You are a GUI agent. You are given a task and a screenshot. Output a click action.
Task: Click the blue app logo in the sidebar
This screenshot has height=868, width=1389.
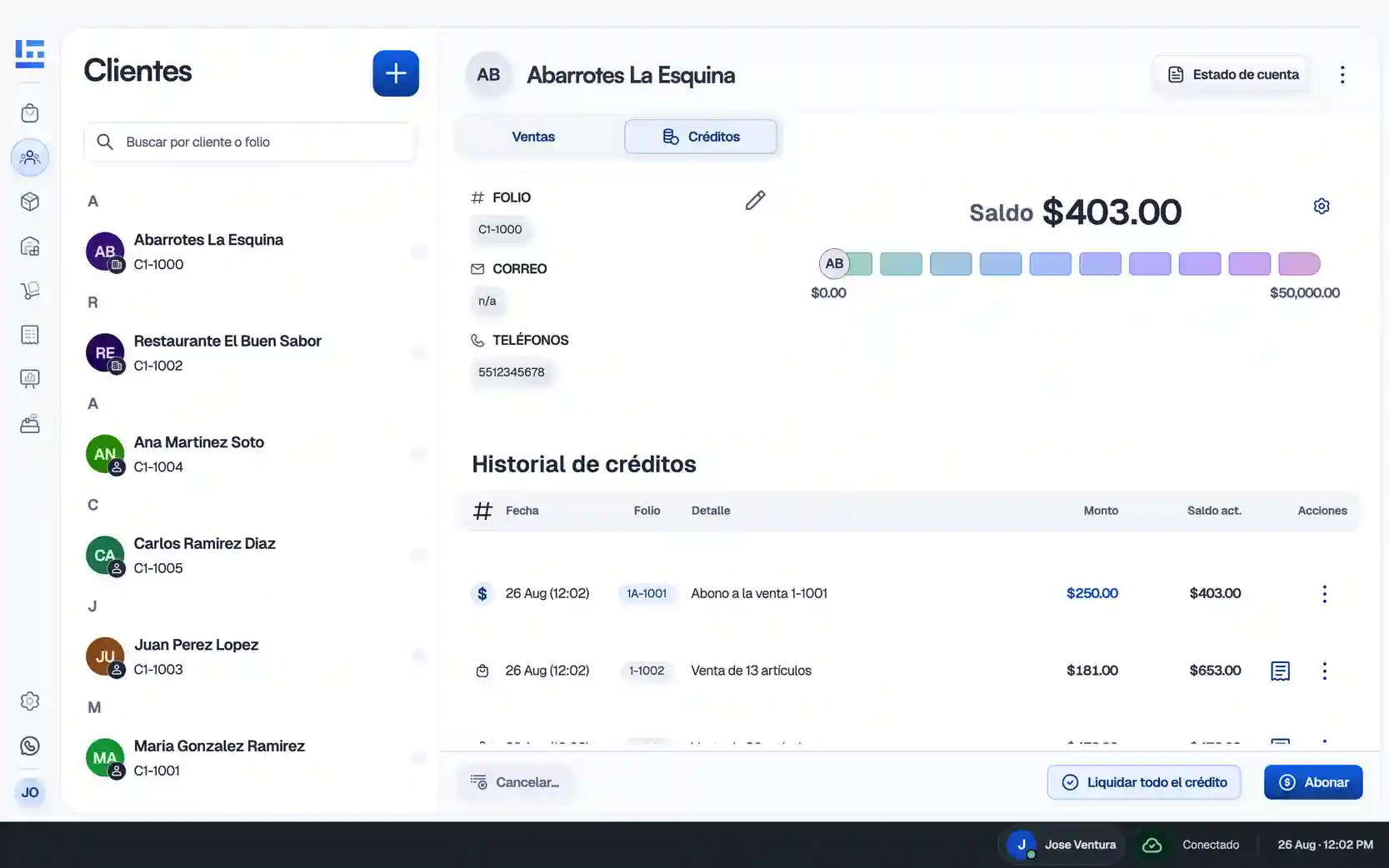click(x=30, y=53)
